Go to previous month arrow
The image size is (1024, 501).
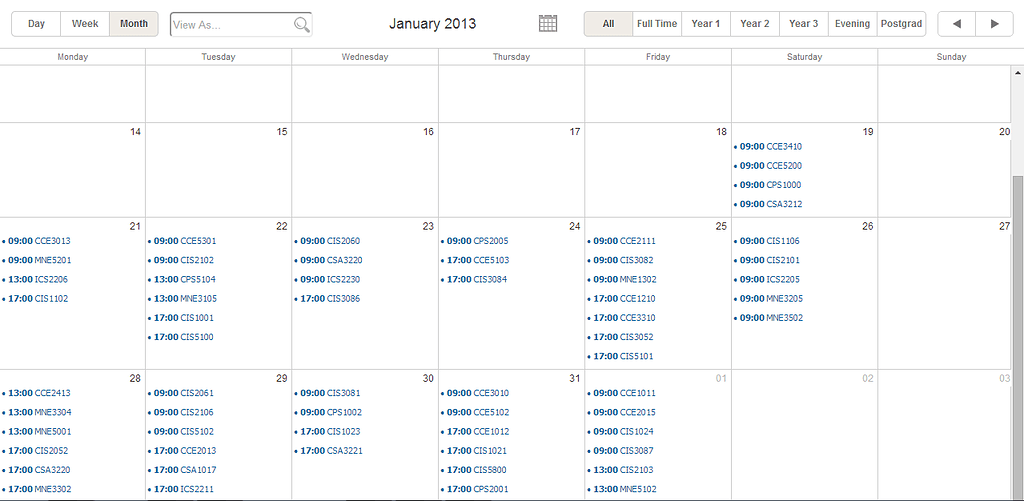pyautogui.click(x=957, y=24)
